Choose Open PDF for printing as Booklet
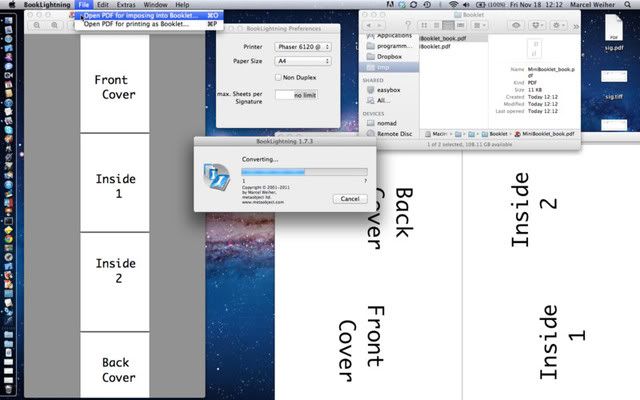Viewport: 640px width, 400px height. 149,24
